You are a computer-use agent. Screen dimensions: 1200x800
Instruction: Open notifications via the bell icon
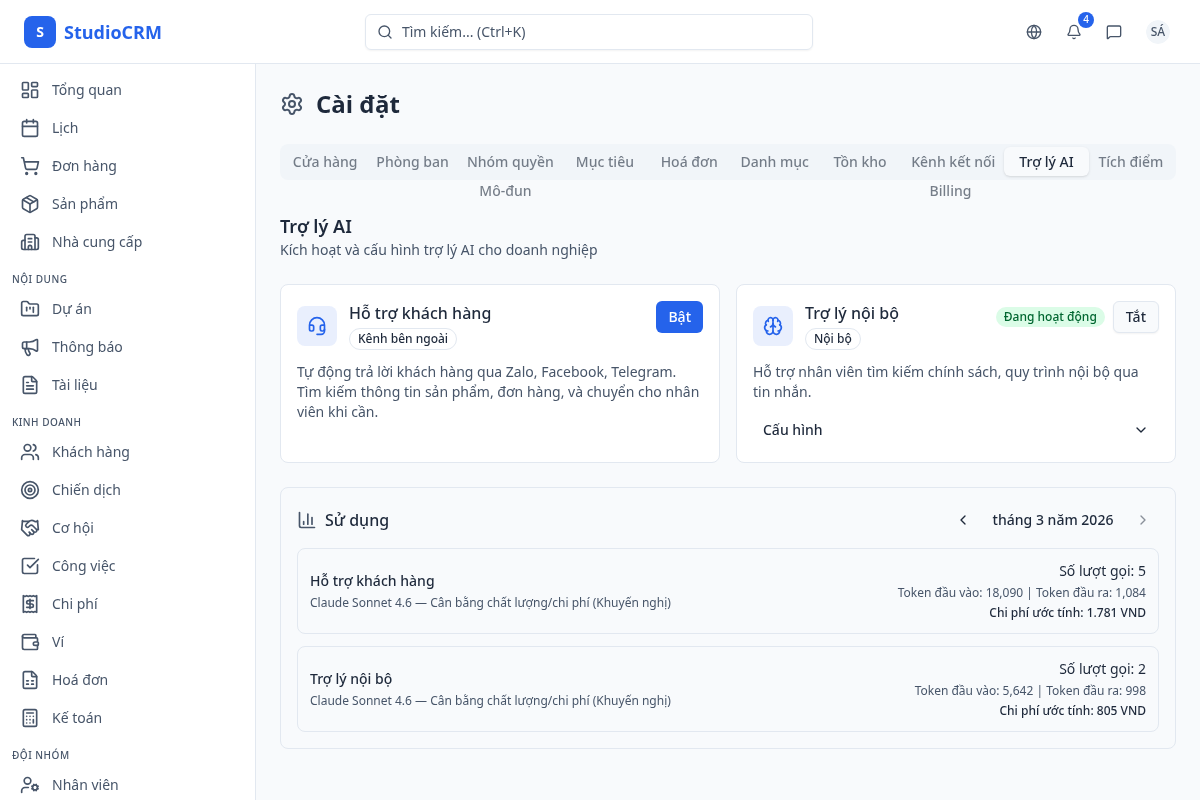(1073, 32)
